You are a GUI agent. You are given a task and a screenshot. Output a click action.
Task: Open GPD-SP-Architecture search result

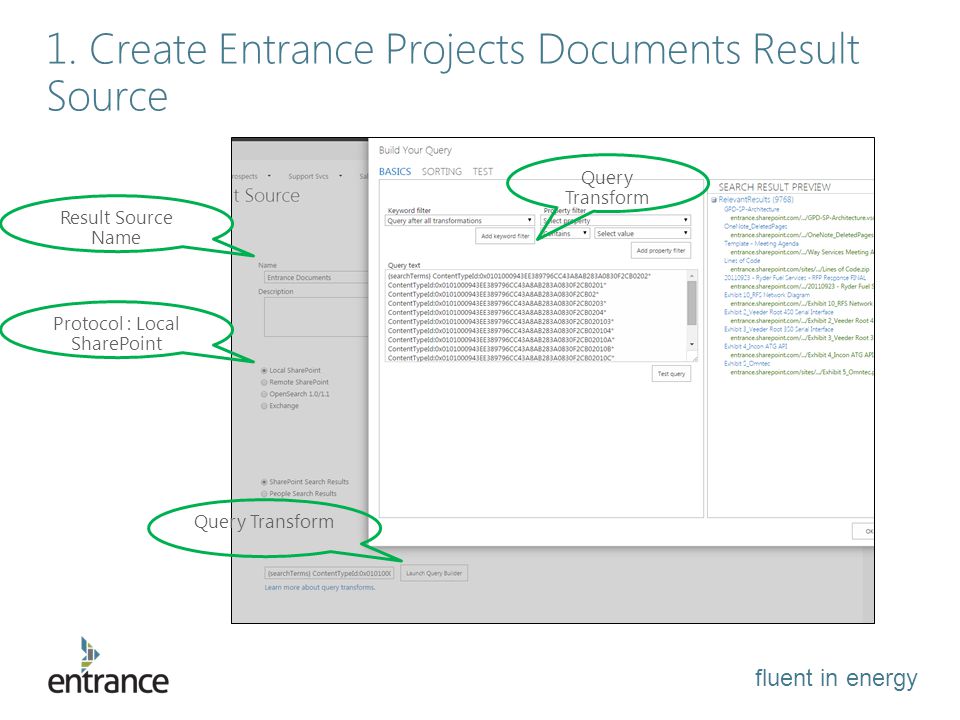tap(752, 209)
